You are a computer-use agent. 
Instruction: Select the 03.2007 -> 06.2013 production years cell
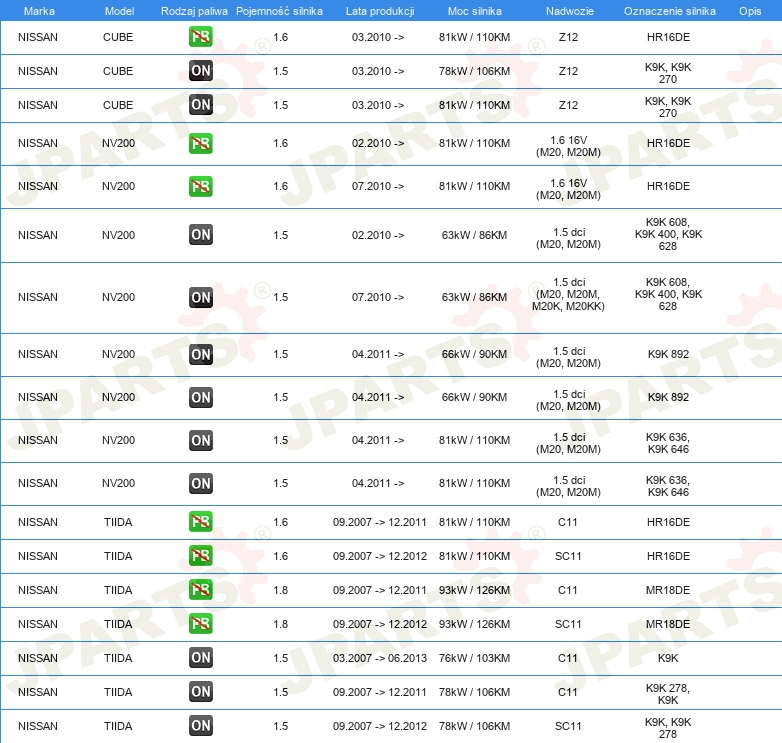pyautogui.click(x=380, y=658)
